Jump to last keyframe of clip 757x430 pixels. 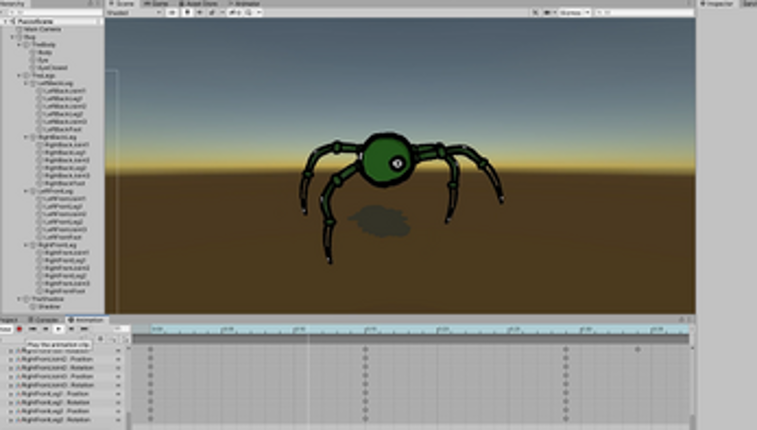[84, 329]
